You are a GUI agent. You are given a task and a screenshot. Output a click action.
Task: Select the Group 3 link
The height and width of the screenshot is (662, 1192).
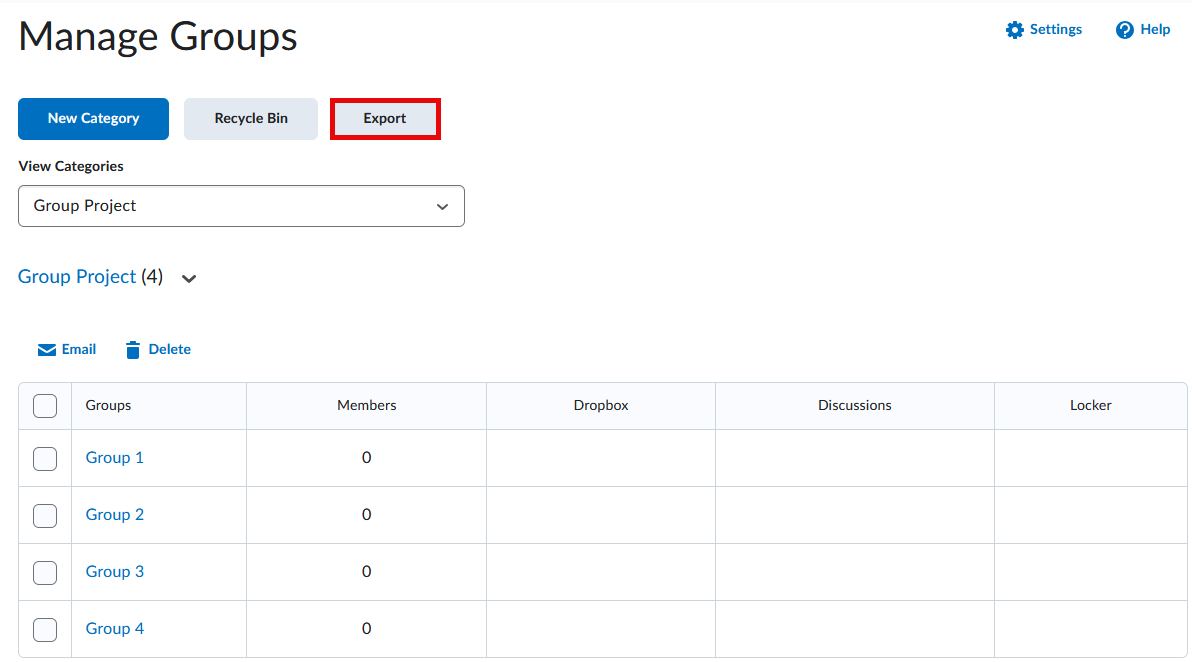pos(115,572)
